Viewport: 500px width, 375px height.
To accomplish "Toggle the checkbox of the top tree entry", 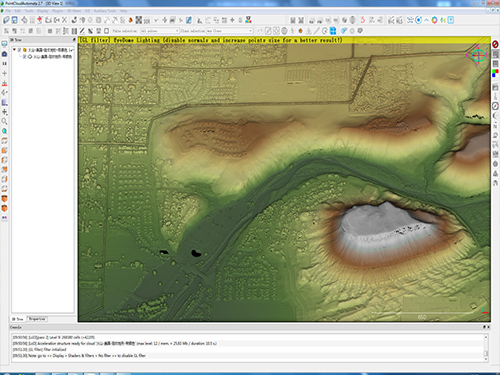I will (19, 50).
